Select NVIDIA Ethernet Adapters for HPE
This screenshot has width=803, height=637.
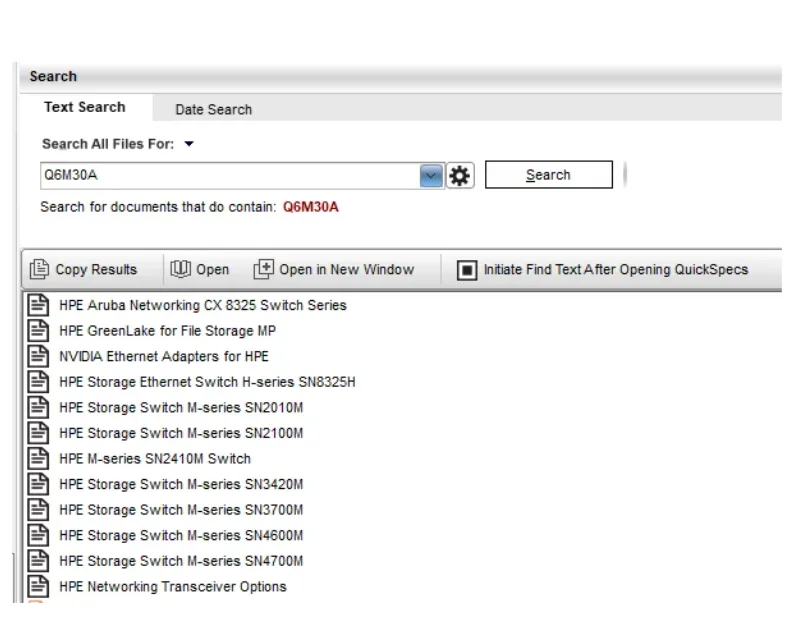coord(164,356)
